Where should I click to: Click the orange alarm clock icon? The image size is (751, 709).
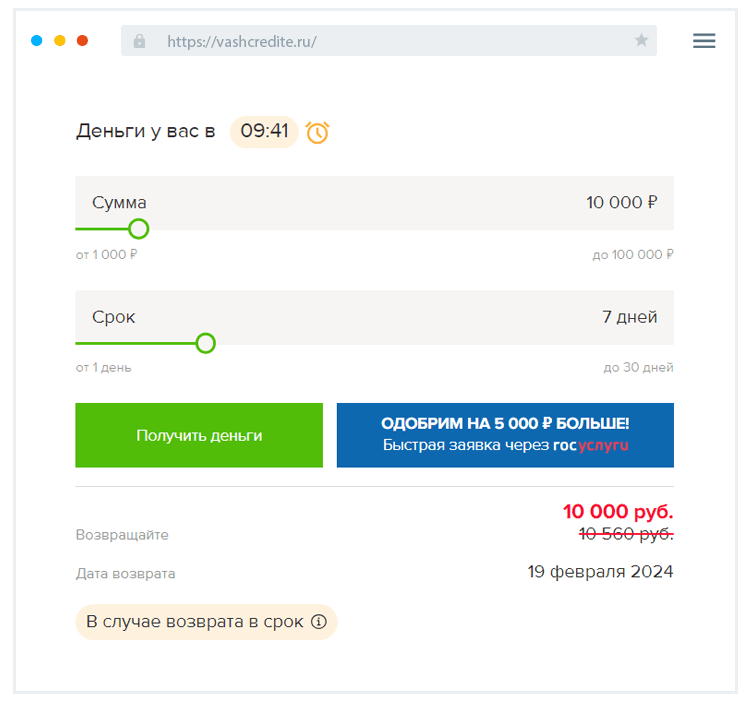coord(317,132)
